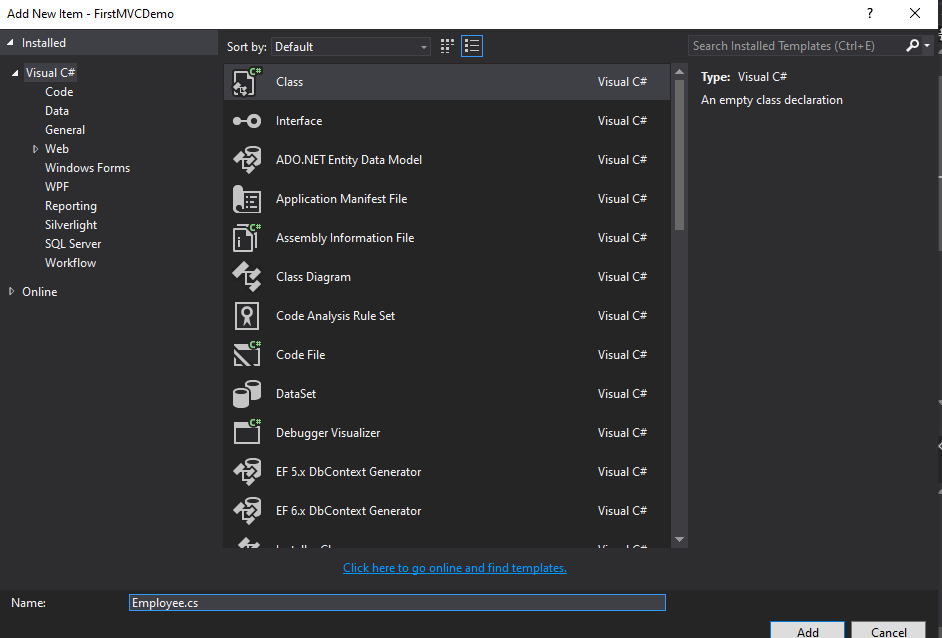Collapse the Visual C# tree node
Screen dimensions: 942x638
[x=15, y=73]
